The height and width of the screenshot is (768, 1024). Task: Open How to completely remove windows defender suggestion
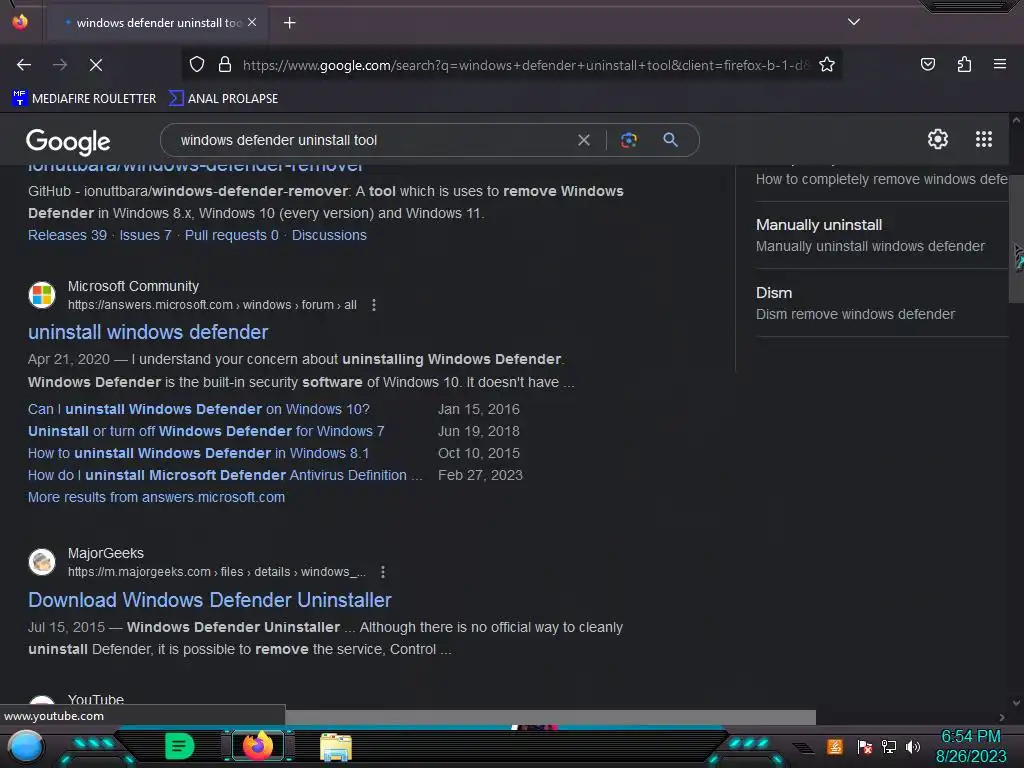(x=882, y=179)
